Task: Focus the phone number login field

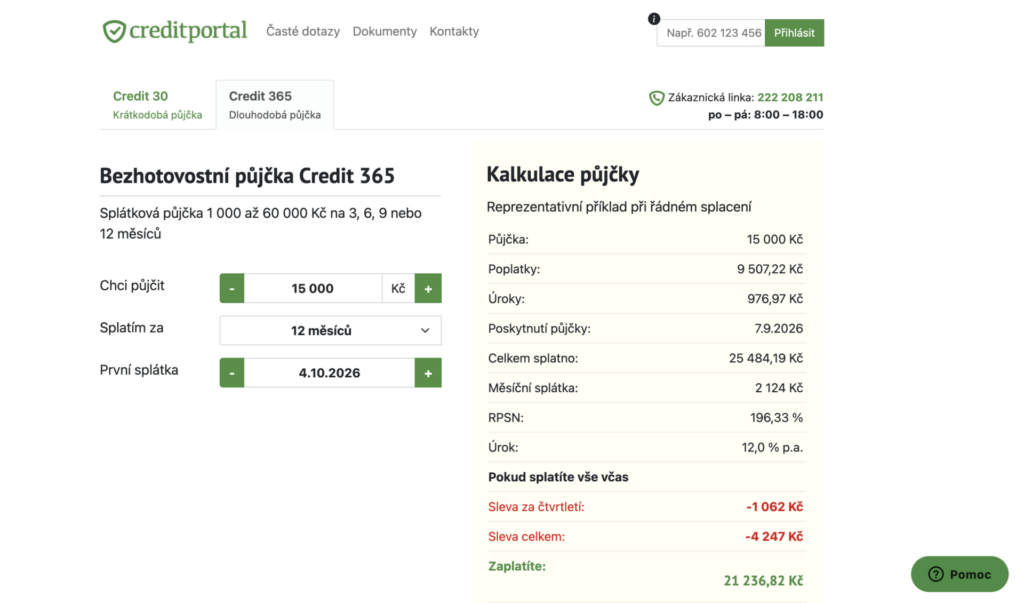Action: (x=711, y=33)
